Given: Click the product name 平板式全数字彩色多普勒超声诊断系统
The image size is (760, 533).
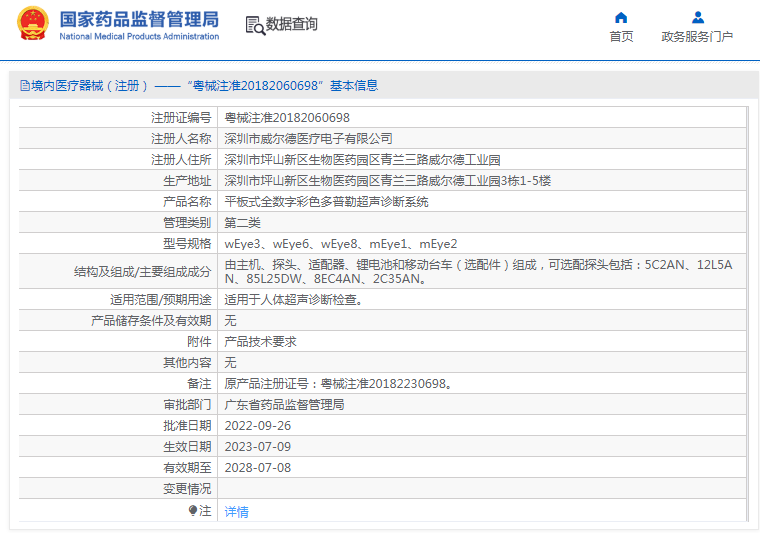Looking at the screenshot, I should pos(326,202).
